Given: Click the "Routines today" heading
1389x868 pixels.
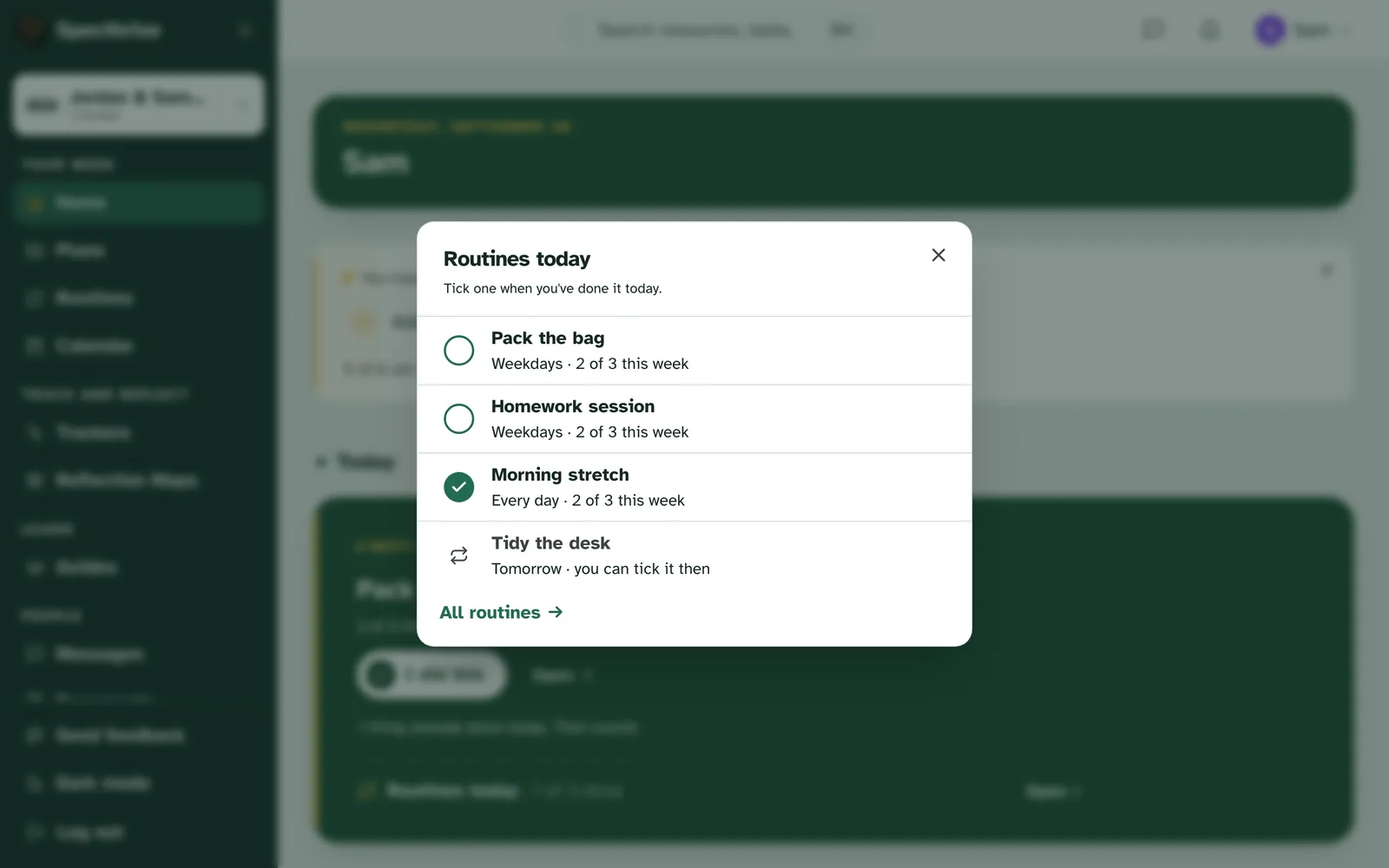Looking at the screenshot, I should point(517,259).
